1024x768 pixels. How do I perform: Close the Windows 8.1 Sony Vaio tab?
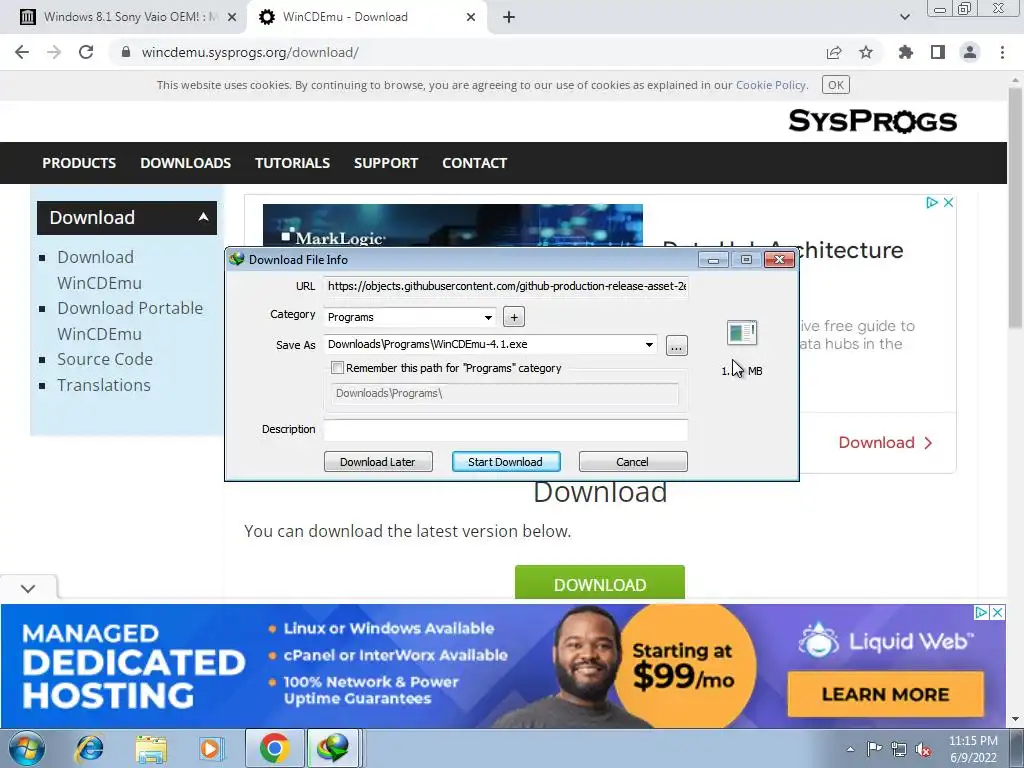[x=232, y=17]
